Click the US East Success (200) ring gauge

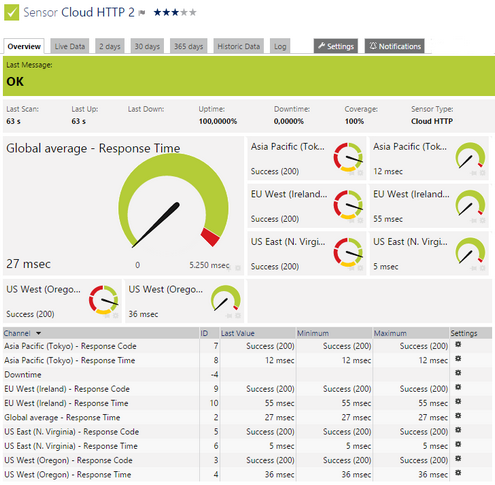point(348,252)
